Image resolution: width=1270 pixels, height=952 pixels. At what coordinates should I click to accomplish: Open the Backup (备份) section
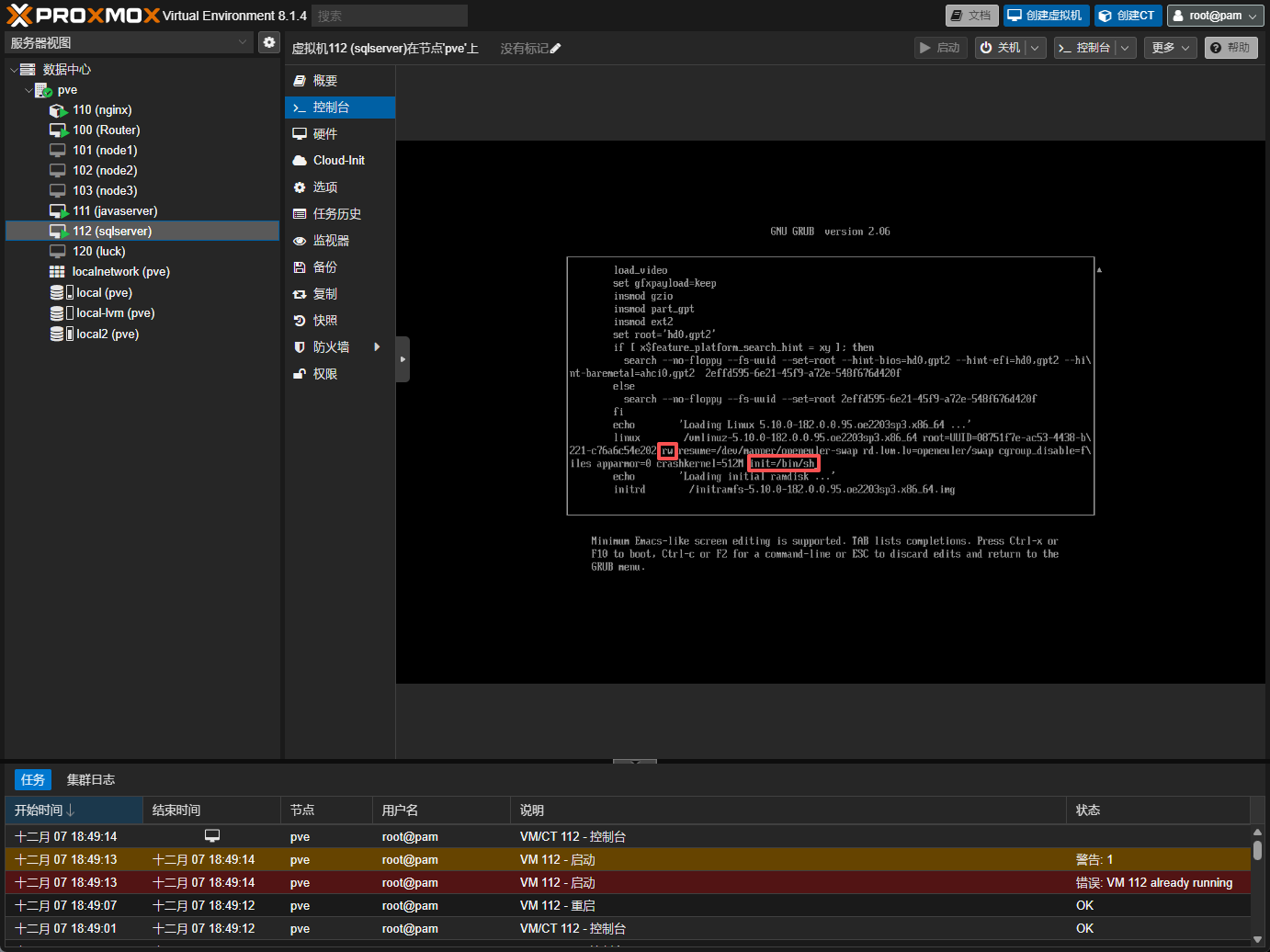[x=340, y=267]
